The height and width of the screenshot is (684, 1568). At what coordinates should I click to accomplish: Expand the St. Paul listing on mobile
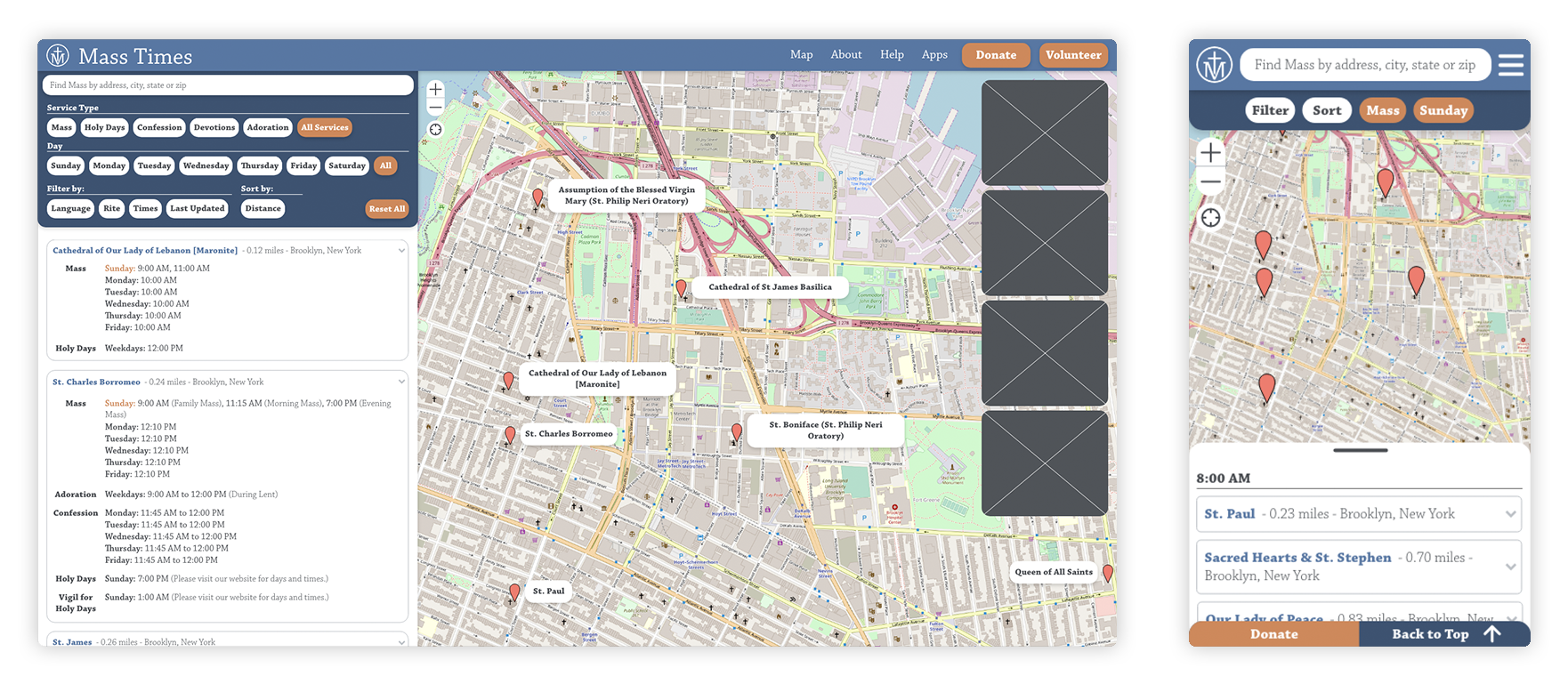1509,514
